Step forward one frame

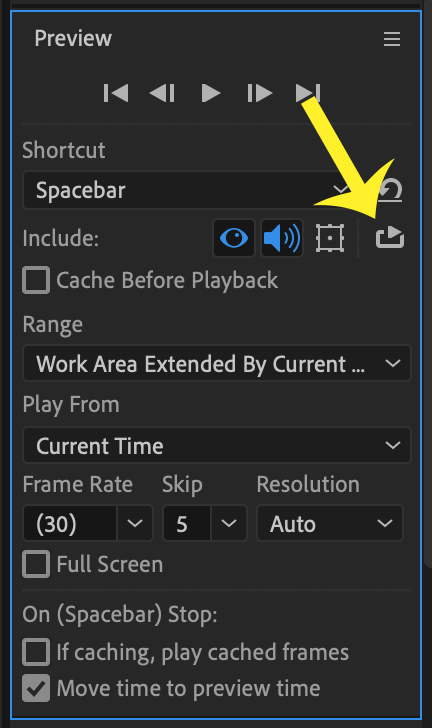click(259, 93)
